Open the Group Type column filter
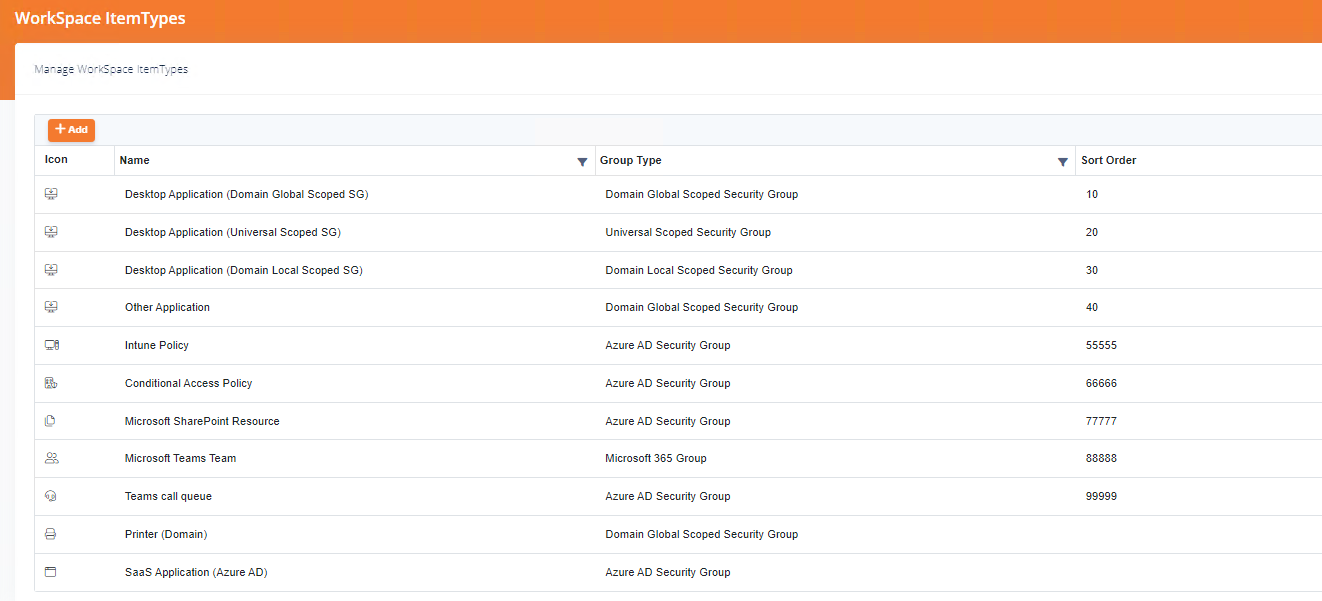 (1063, 162)
